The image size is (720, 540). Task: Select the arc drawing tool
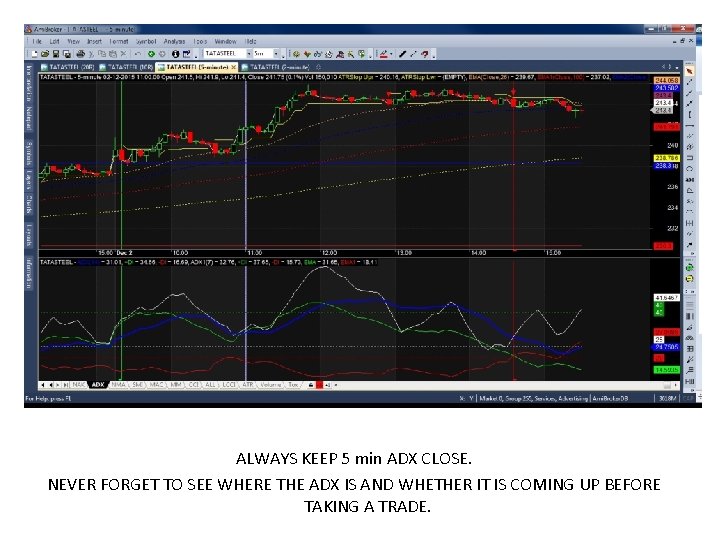(x=689, y=169)
